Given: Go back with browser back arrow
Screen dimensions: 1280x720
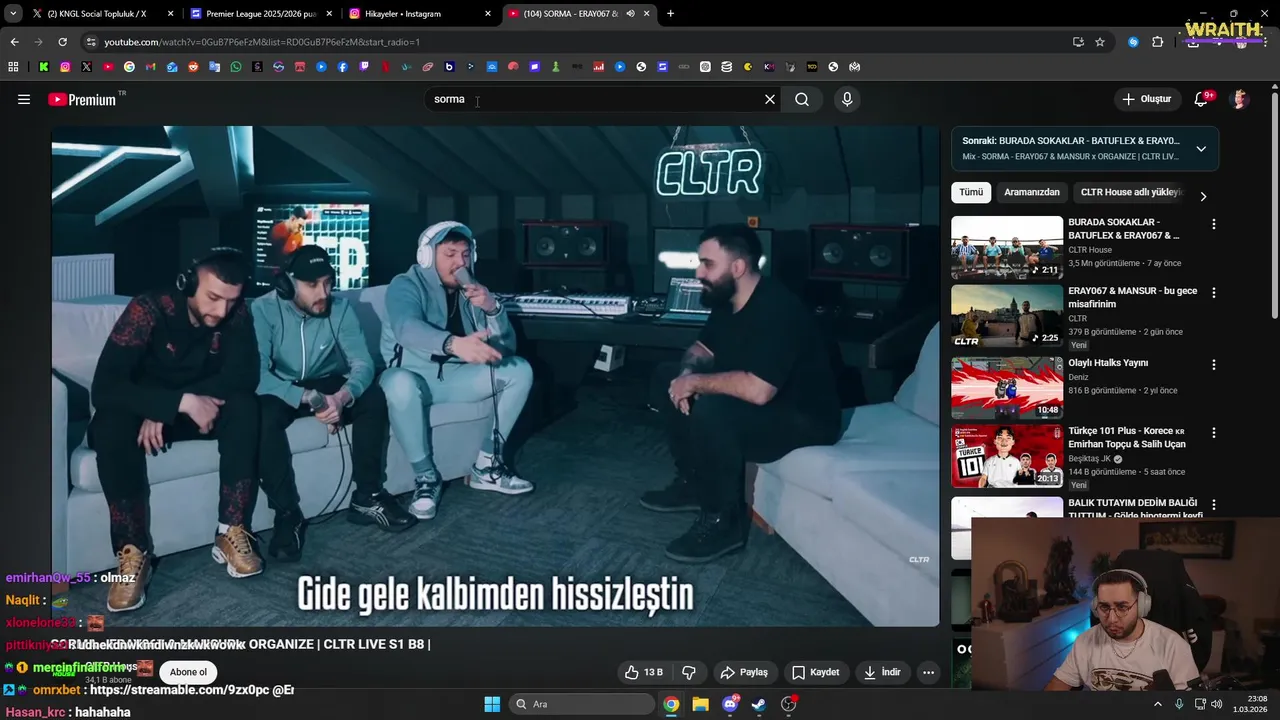Looking at the screenshot, I should tap(14, 42).
